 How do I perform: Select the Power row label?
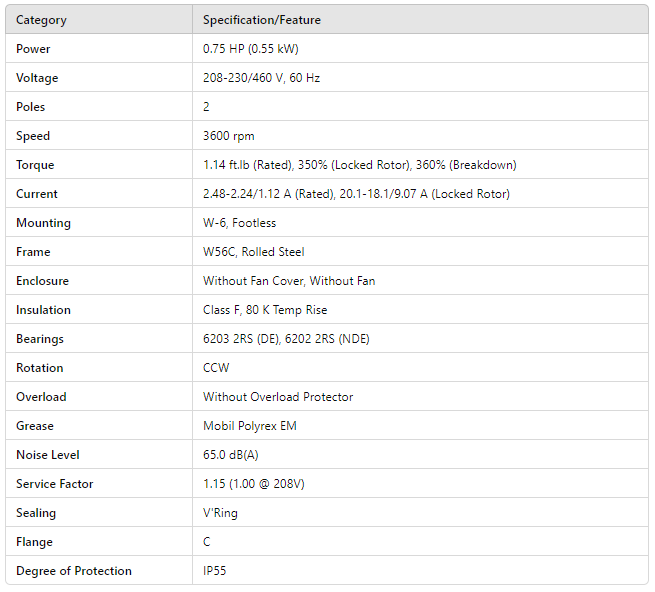point(33,49)
